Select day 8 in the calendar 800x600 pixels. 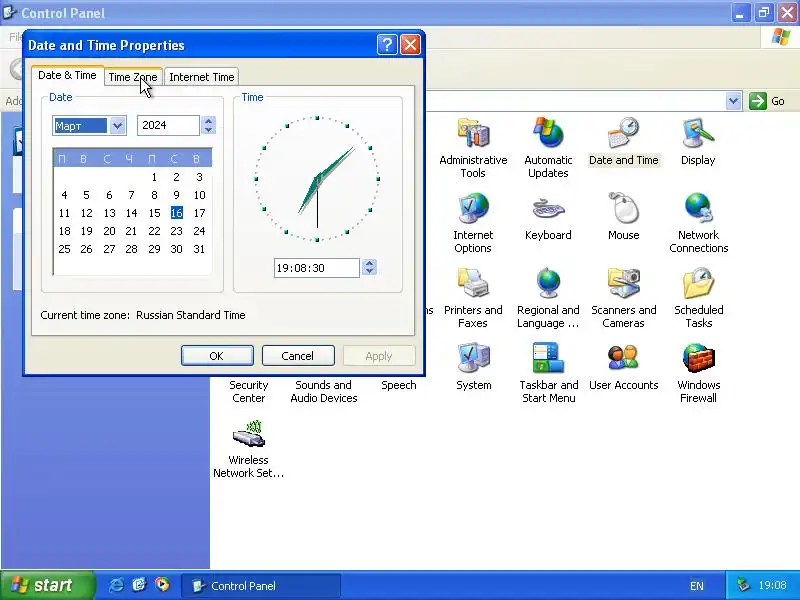coord(154,195)
